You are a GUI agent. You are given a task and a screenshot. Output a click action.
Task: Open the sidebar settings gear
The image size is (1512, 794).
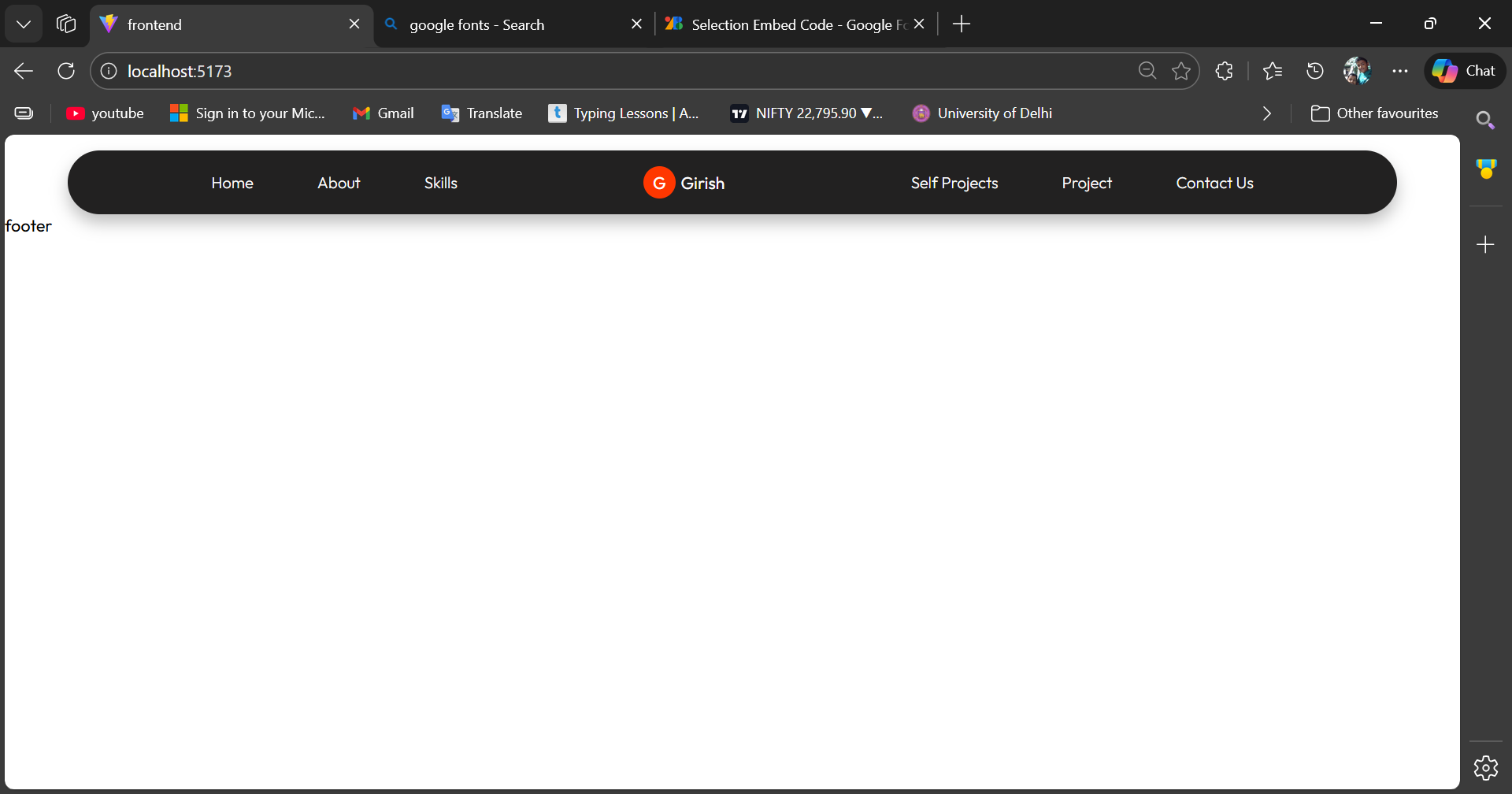pyautogui.click(x=1485, y=767)
